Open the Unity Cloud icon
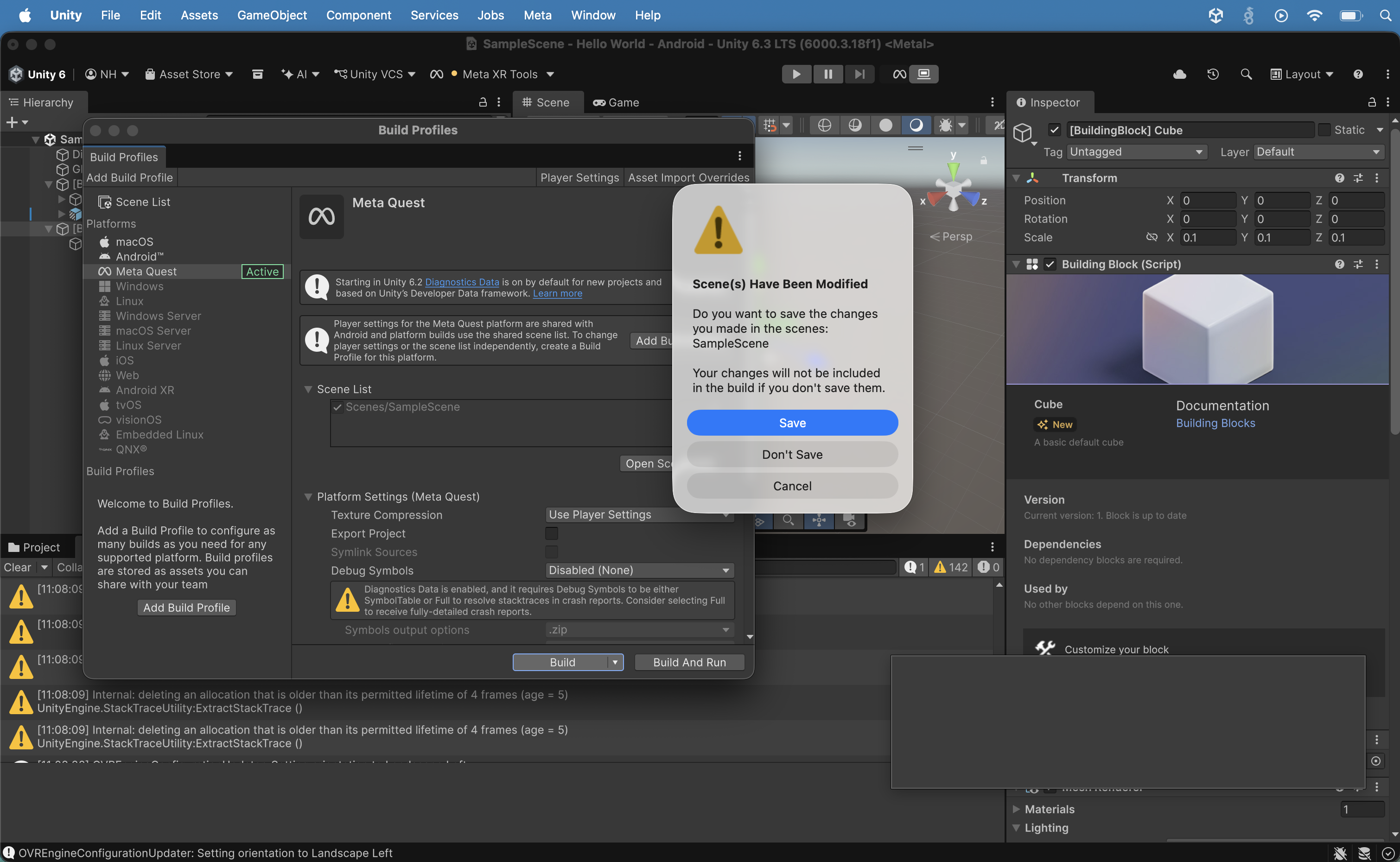 click(1179, 74)
